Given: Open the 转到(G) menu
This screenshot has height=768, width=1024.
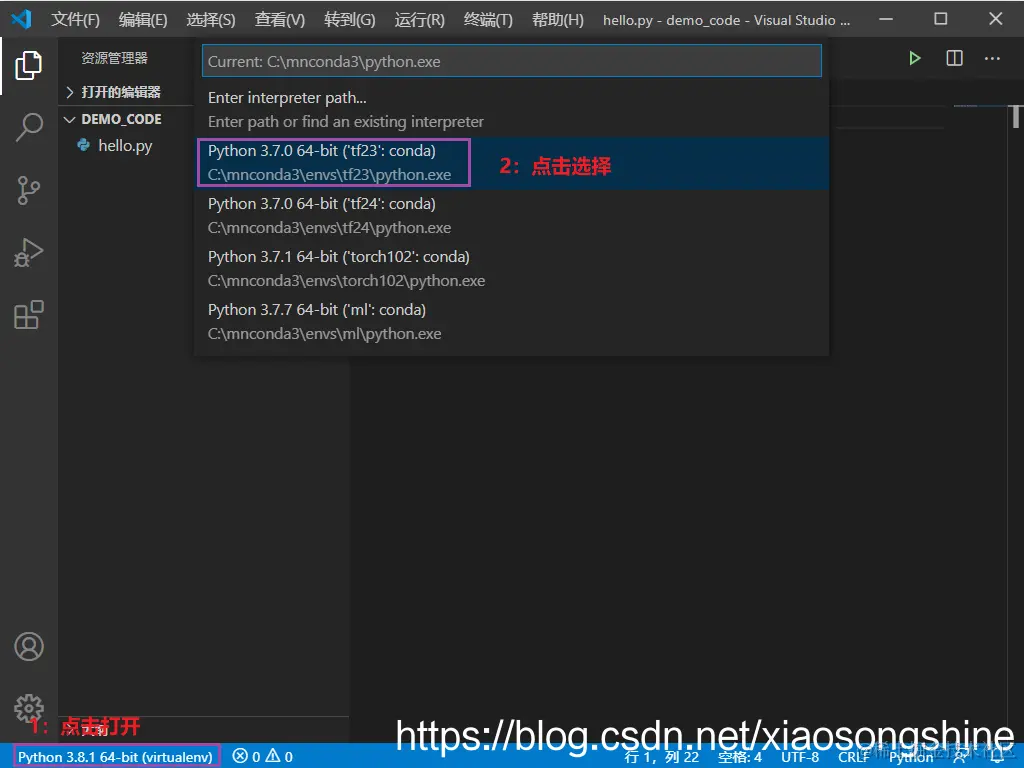Looking at the screenshot, I should (x=349, y=20).
